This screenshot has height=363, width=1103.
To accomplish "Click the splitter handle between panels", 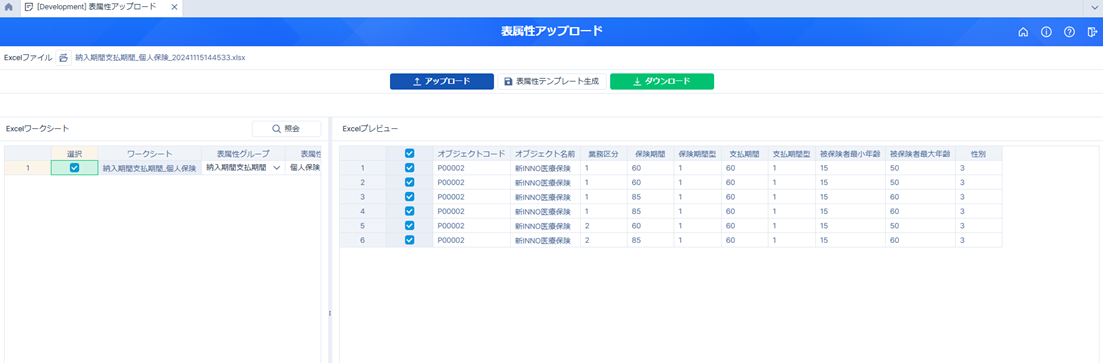I will click(329, 314).
